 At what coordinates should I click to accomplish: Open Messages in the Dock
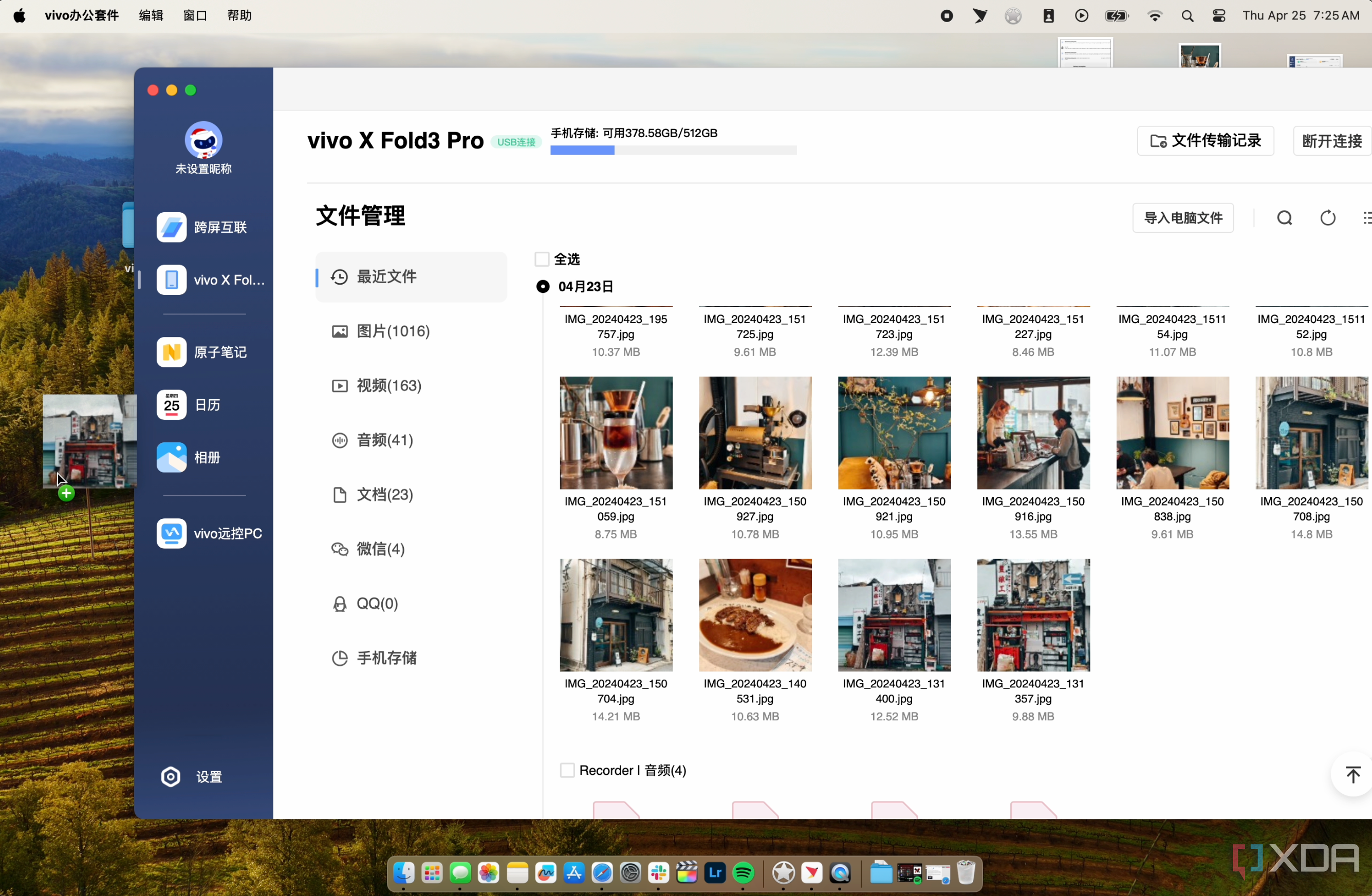[x=460, y=873]
